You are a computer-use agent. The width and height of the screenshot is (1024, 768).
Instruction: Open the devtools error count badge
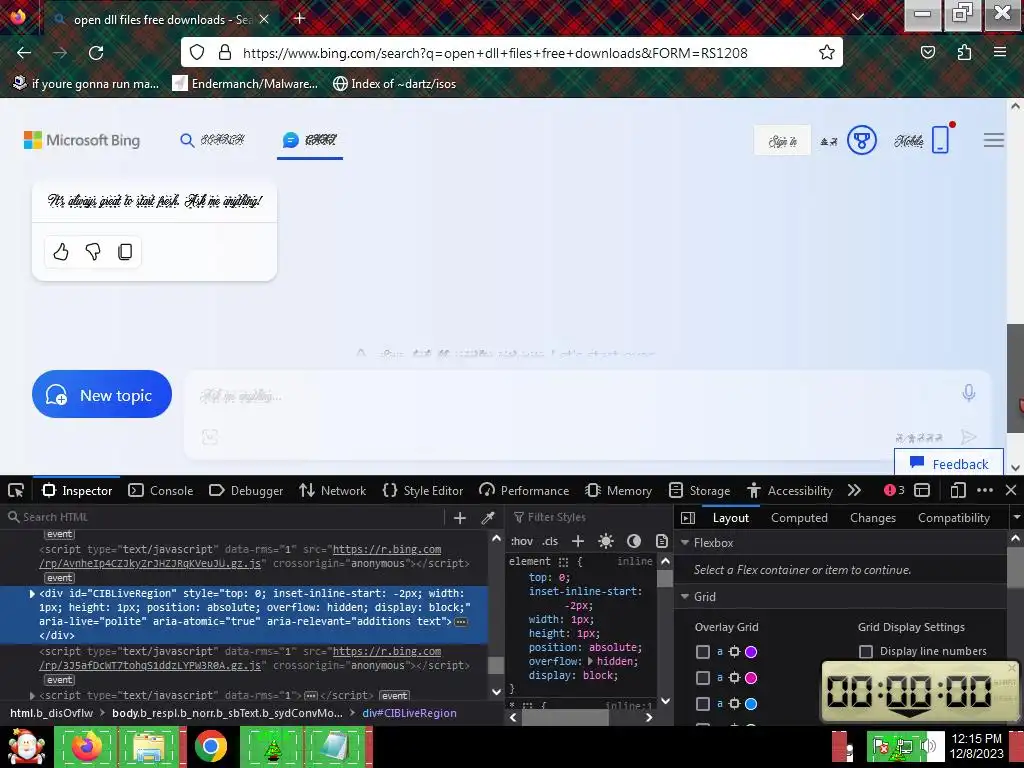point(894,490)
